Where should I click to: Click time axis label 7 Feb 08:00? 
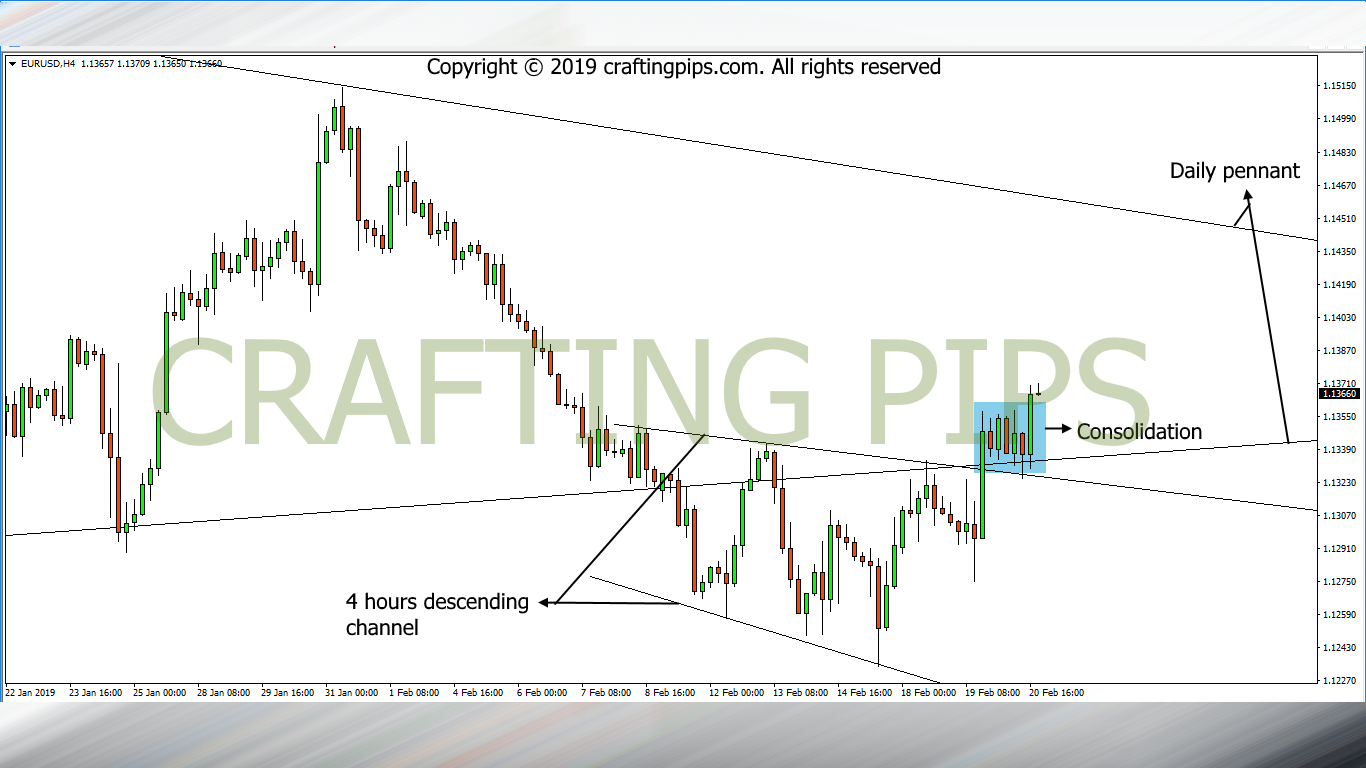click(606, 692)
